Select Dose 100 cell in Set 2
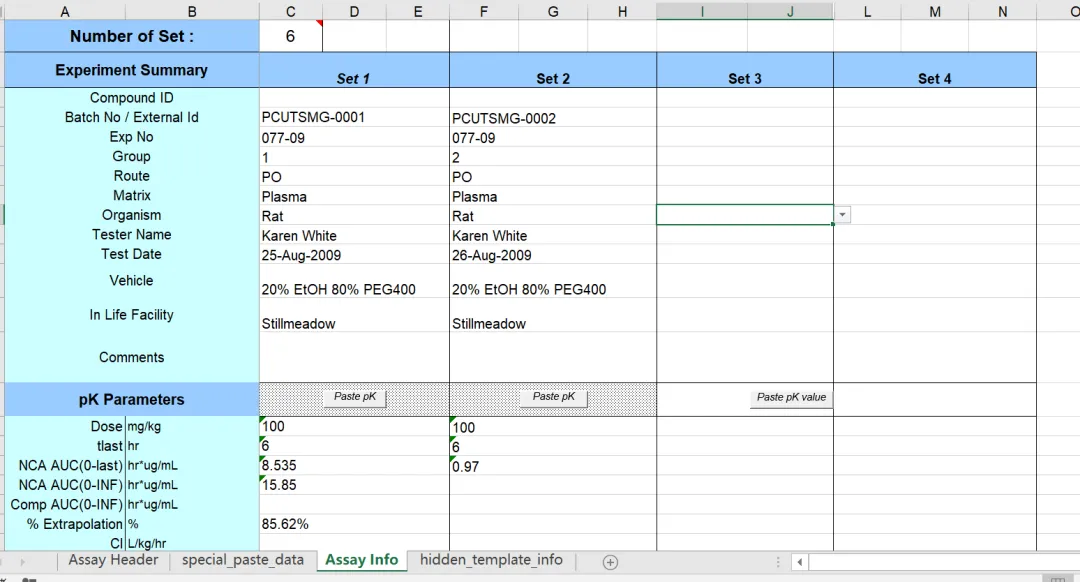Screen dimensions: 1080x582 [x=553, y=427]
